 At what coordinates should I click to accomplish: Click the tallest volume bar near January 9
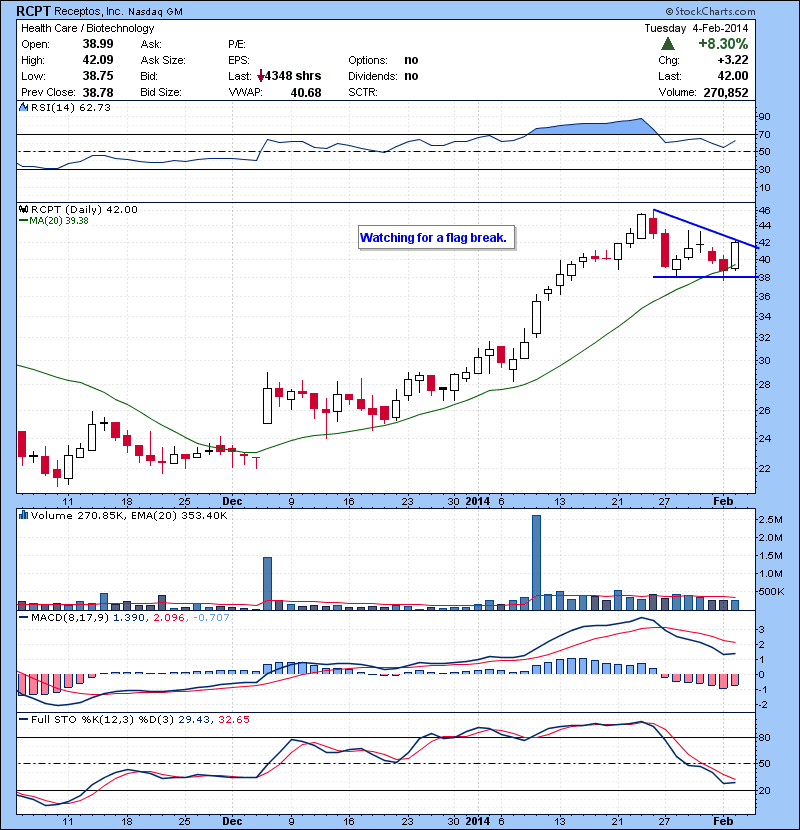click(536, 562)
